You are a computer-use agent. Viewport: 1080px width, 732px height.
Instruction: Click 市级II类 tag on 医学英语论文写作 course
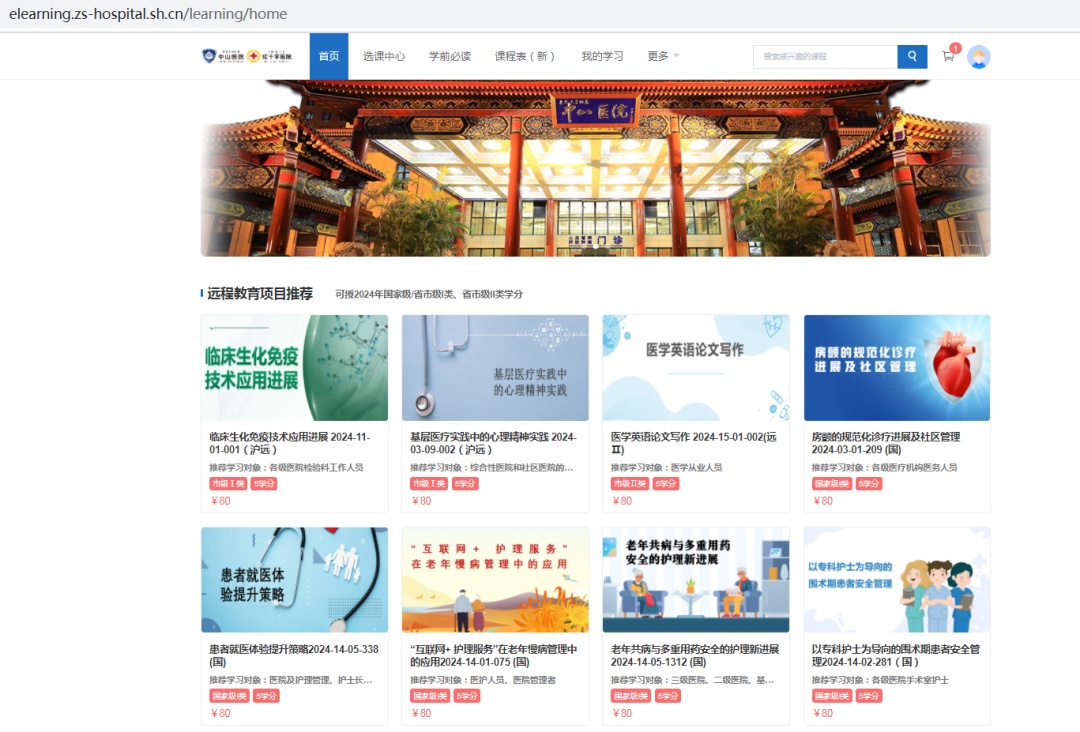tap(630, 483)
